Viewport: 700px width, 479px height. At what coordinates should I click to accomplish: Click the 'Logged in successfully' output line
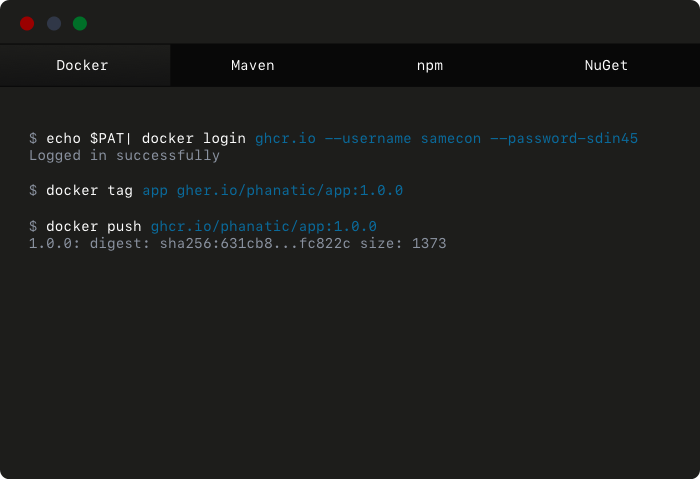coord(124,156)
